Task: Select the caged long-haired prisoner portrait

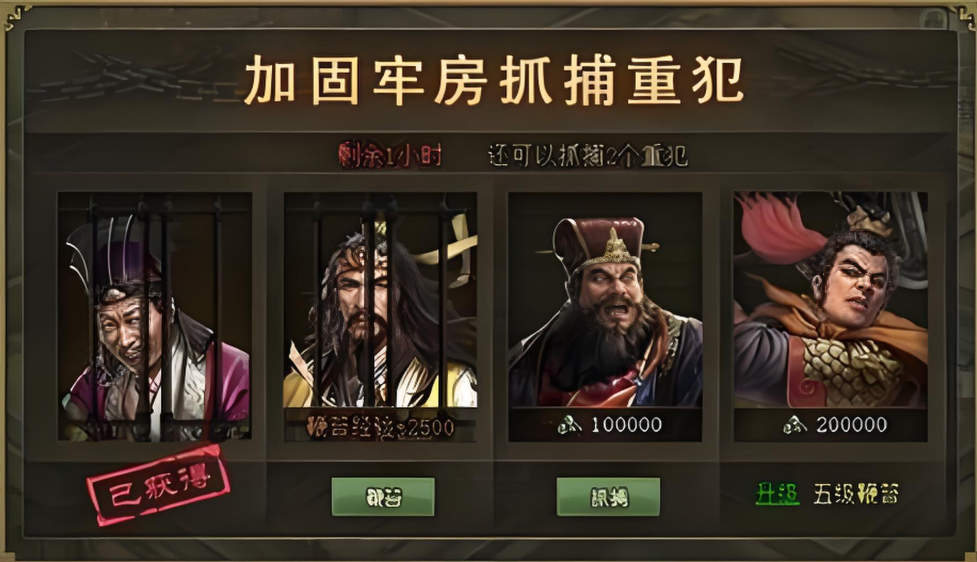Action: (x=380, y=300)
